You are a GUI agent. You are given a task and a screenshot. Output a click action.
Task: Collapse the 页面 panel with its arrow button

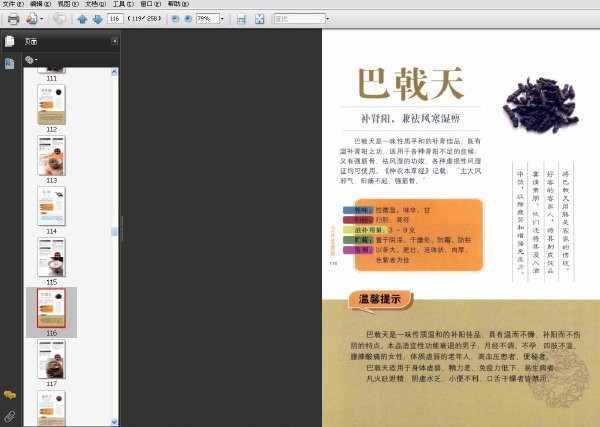coord(114,41)
